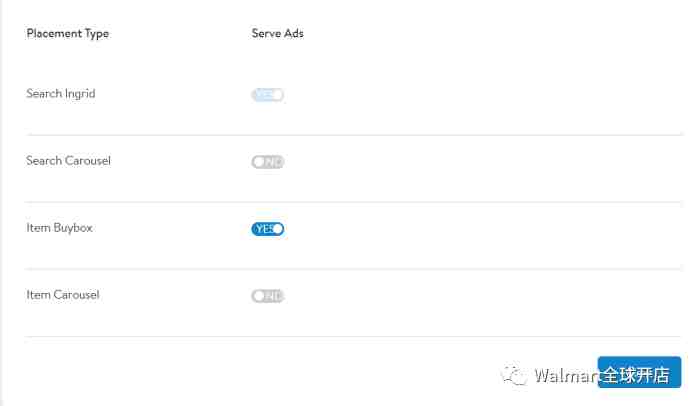Click the grey knob on Item Carousel switch
693x406 pixels.
click(258, 296)
